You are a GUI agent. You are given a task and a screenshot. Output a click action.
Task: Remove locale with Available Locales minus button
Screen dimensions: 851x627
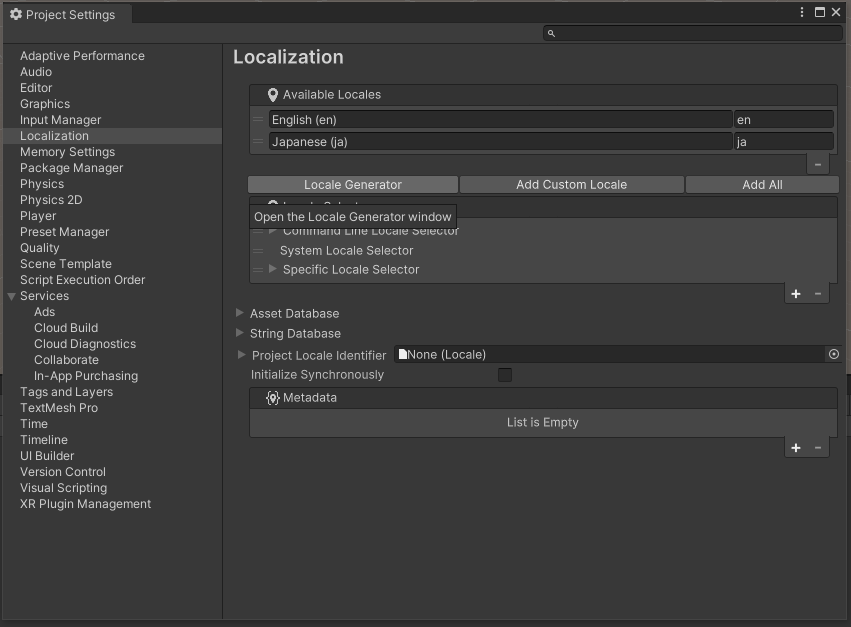817,164
